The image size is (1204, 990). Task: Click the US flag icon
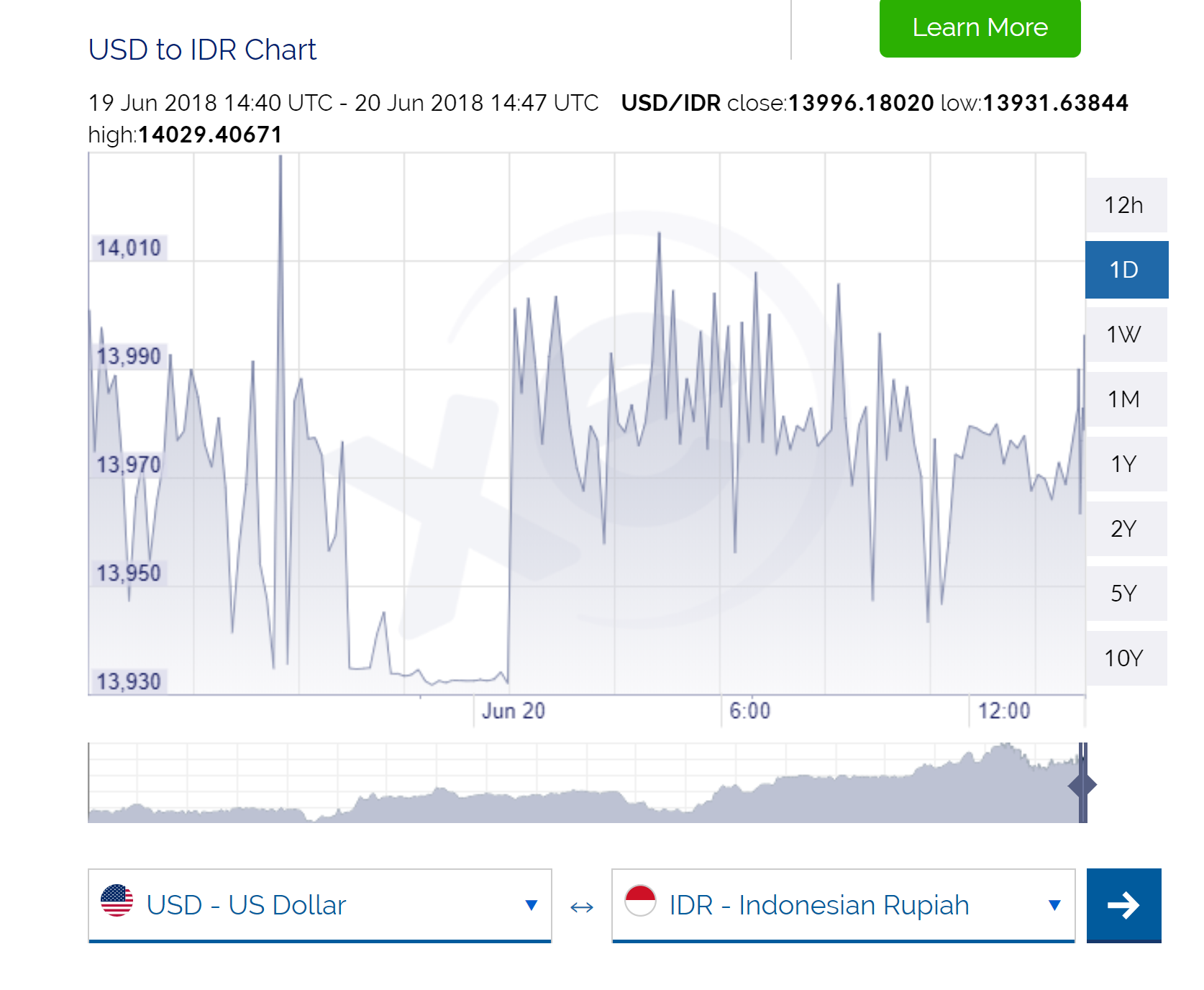click(117, 901)
